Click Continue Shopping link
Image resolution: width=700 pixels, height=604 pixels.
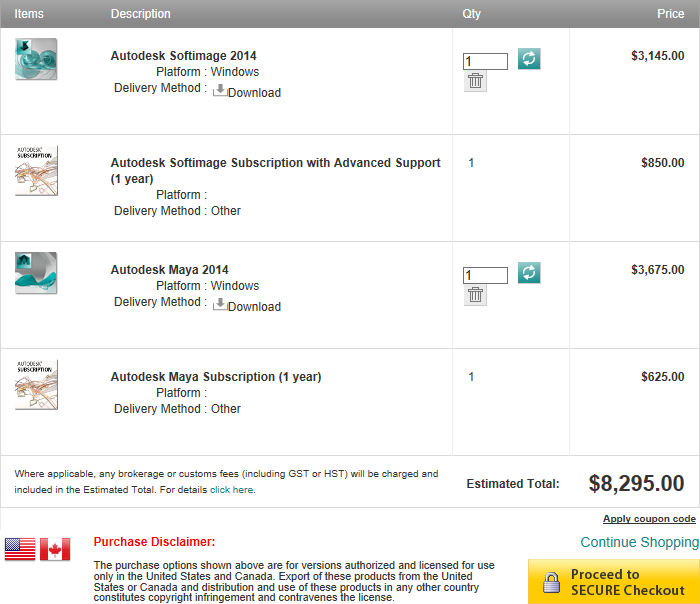(639, 543)
